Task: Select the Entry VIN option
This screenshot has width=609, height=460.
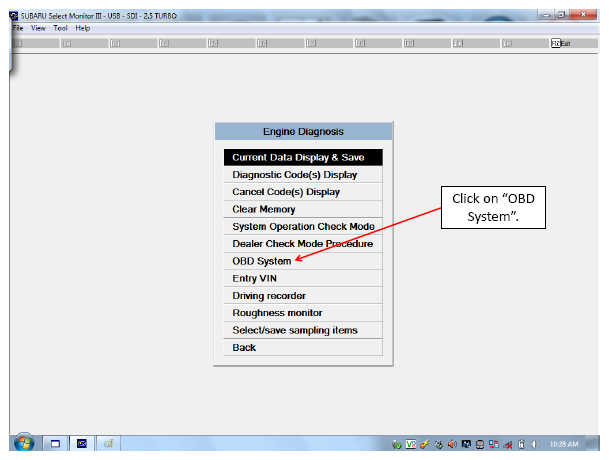Action: point(303,279)
